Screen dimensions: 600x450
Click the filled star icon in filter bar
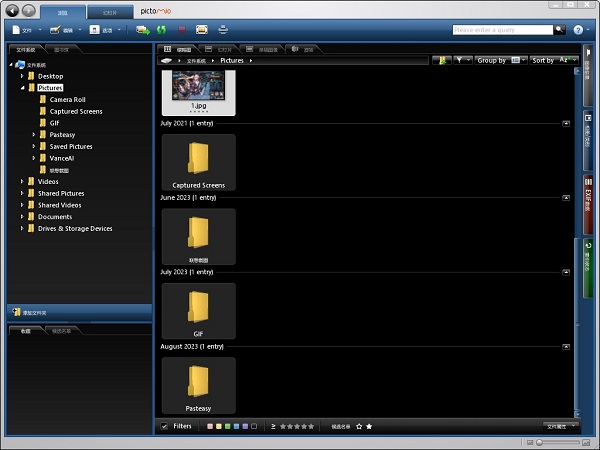[x=369, y=426]
